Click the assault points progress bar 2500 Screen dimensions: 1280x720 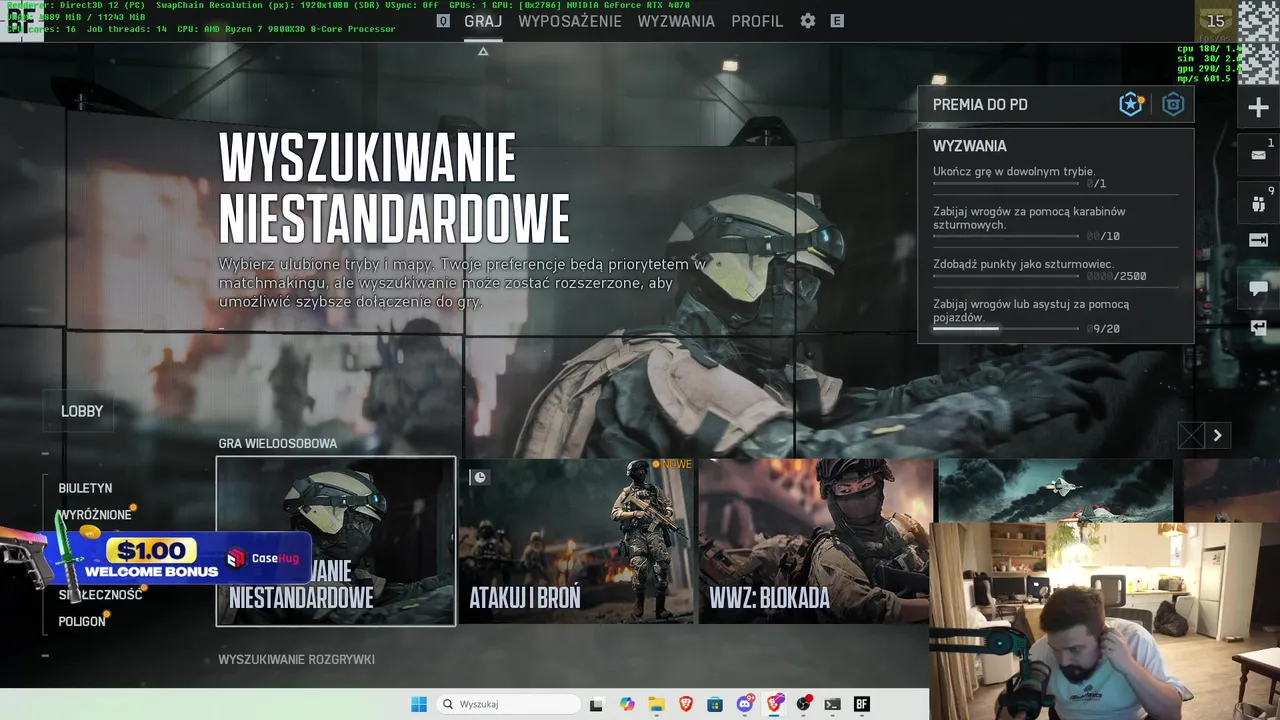(1006, 276)
